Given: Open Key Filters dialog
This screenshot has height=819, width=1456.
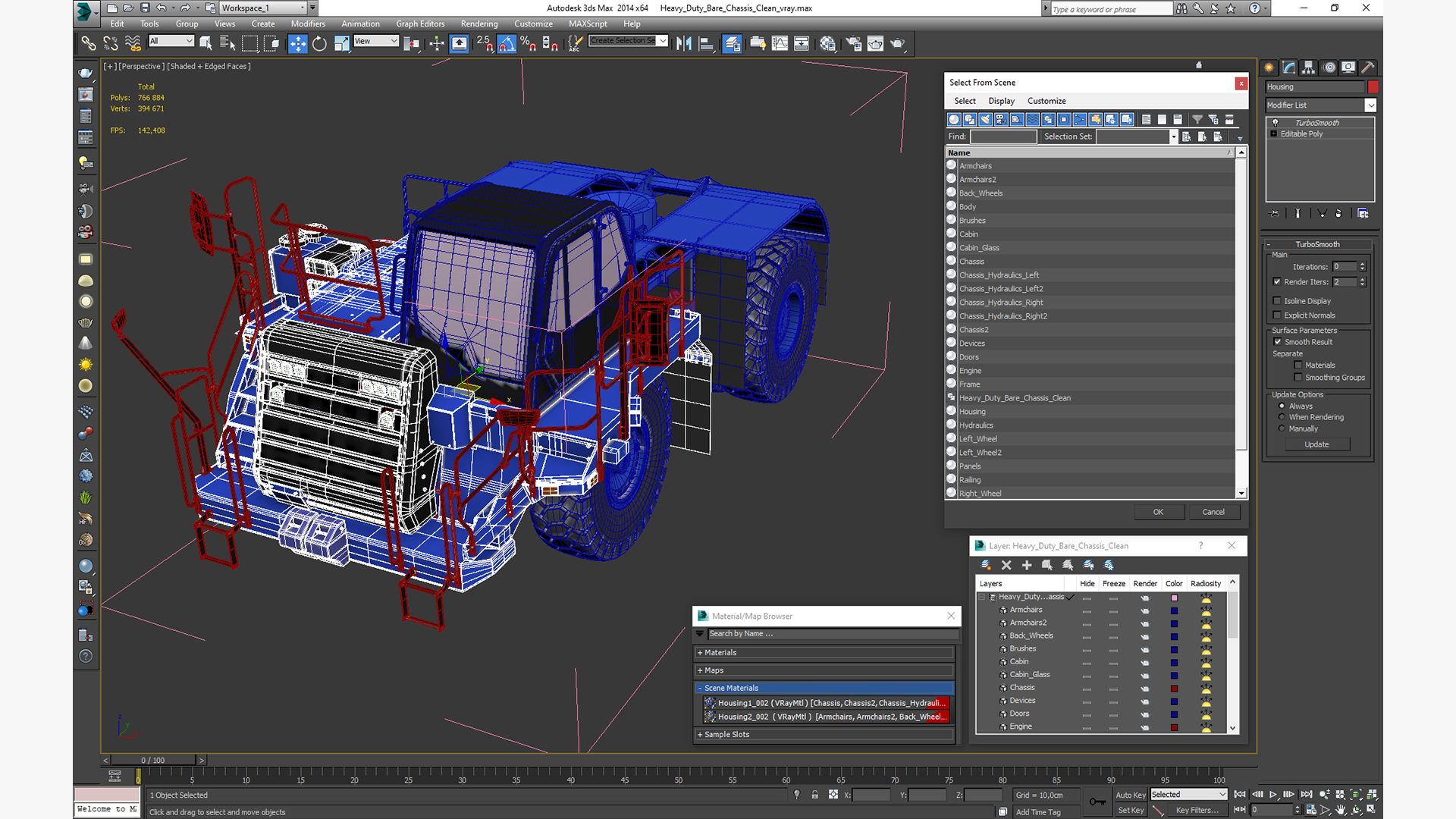Looking at the screenshot, I should (1197, 810).
